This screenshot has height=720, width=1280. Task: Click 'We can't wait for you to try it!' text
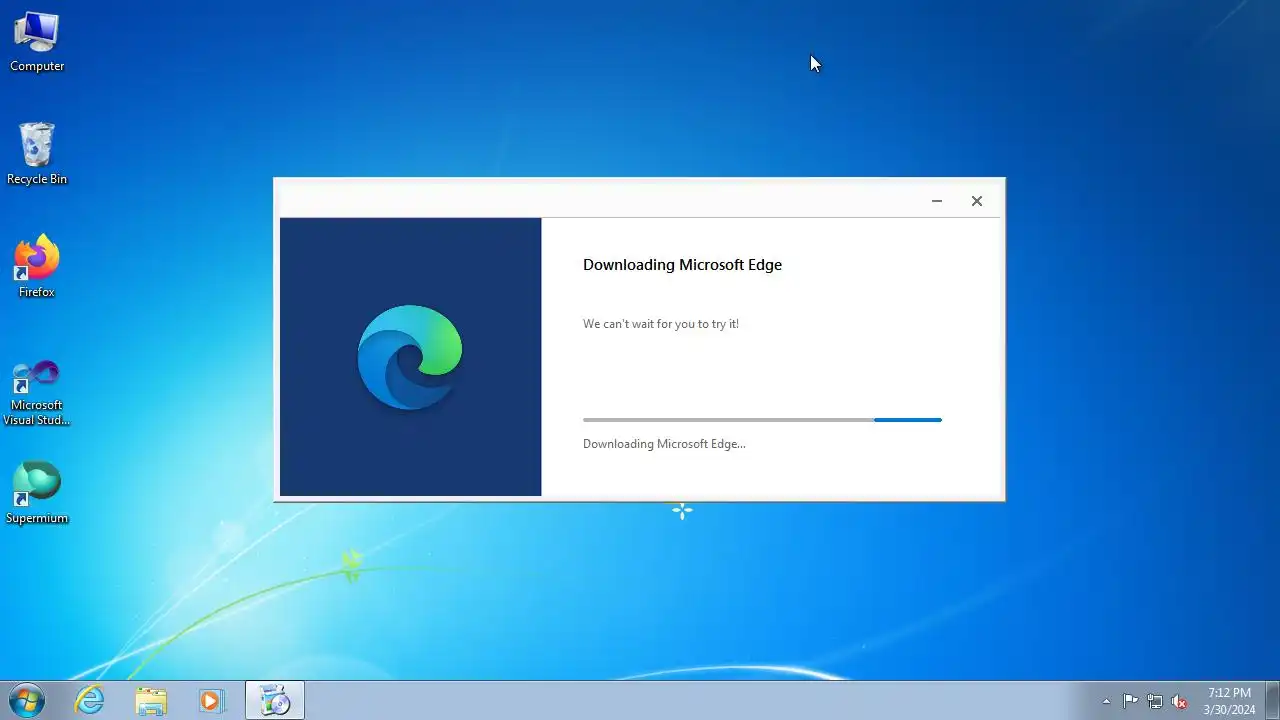661,324
